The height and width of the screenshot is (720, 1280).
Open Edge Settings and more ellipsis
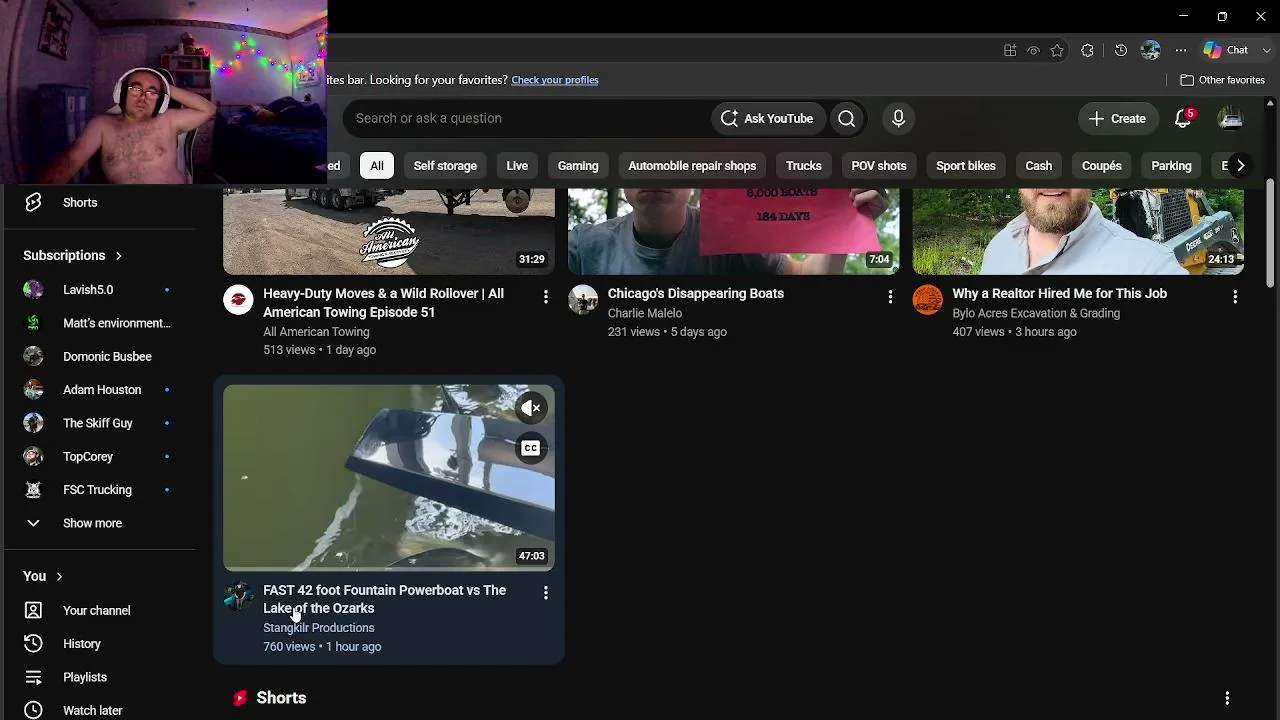1181,50
